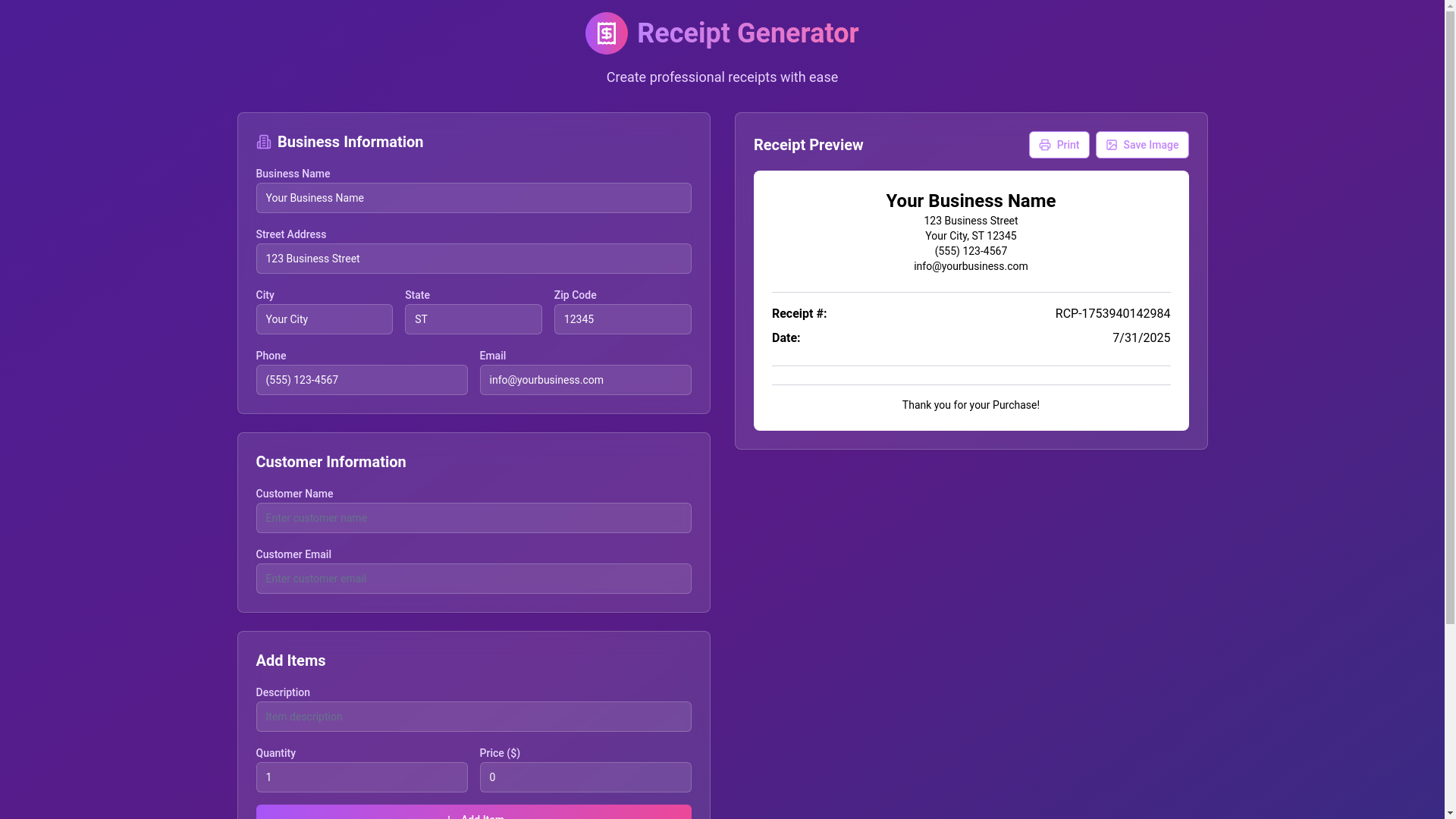This screenshot has width=1456, height=819.
Task: Focus the Business Name input field
Action: point(473,198)
